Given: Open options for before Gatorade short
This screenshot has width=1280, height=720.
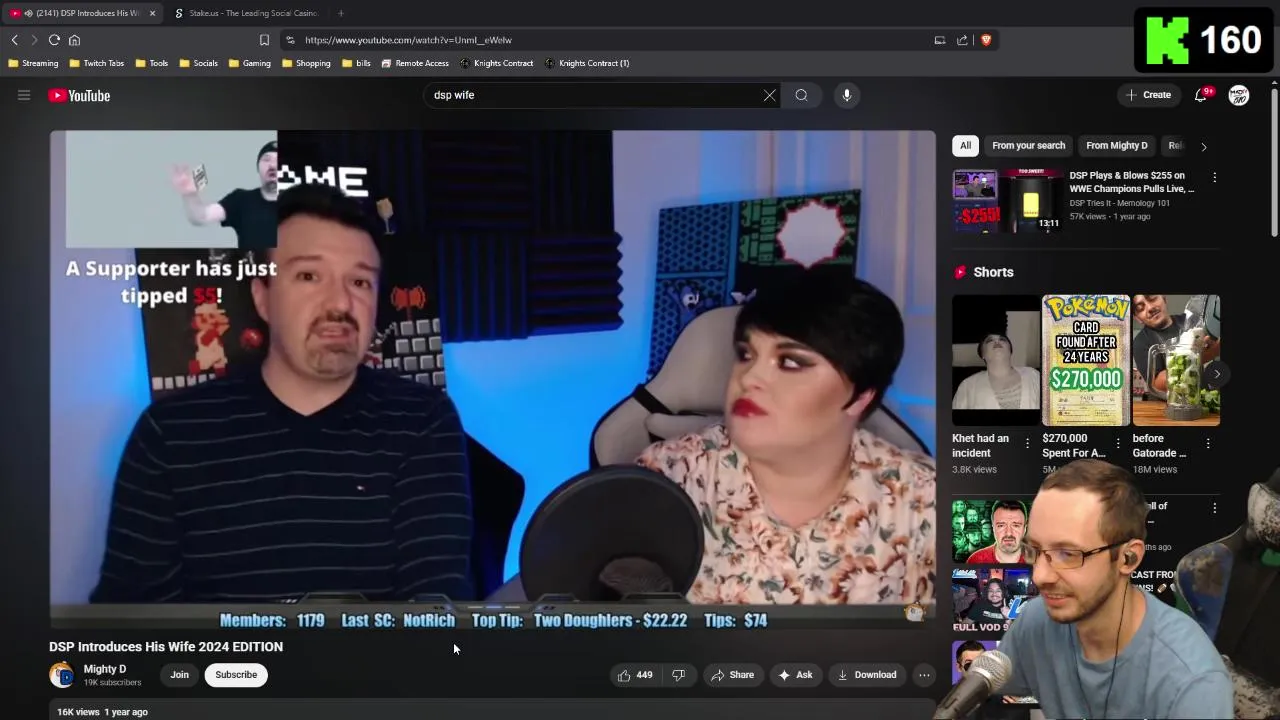Looking at the screenshot, I should (1208, 444).
